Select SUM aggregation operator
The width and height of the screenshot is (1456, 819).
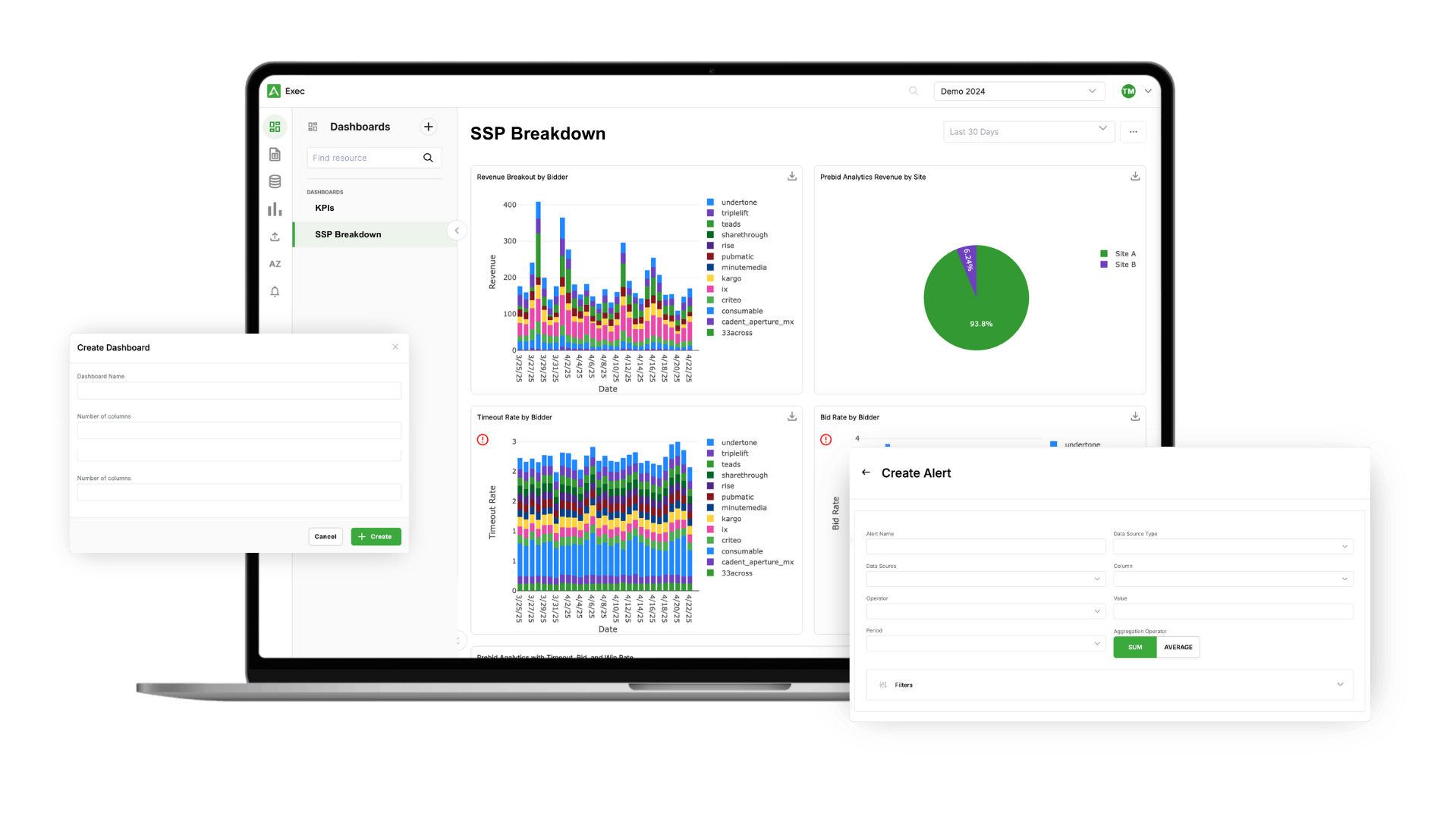1134,647
